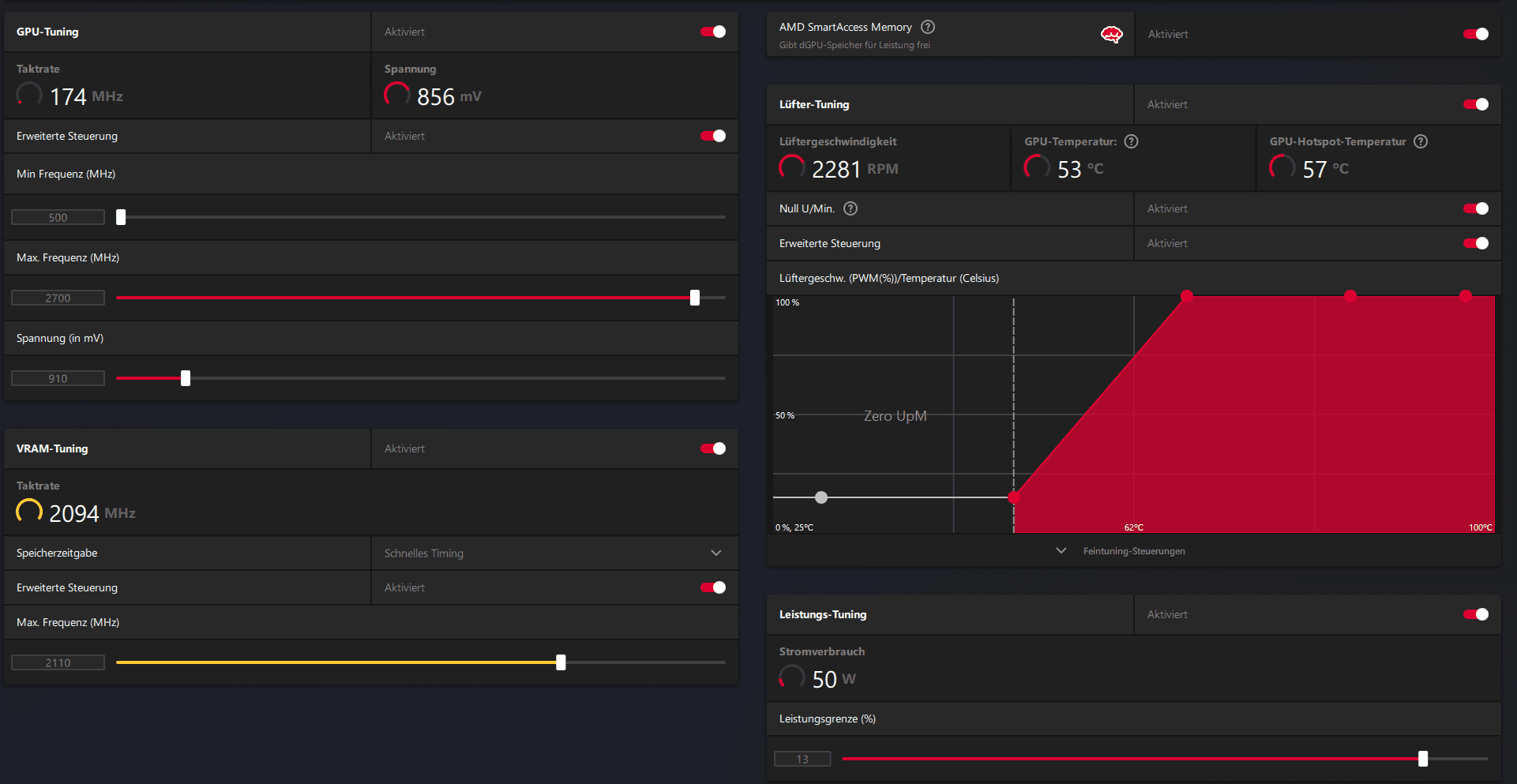Click the red brain SmartAccess Memory icon
1517x784 pixels.
coord(1112,34)
